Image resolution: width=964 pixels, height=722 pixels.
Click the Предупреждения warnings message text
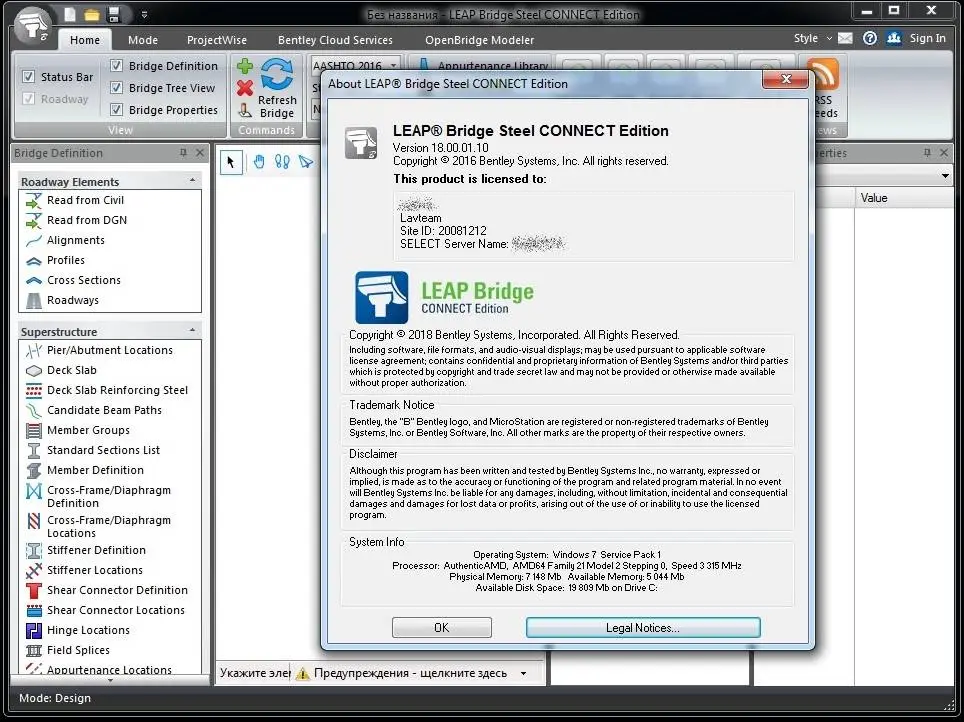[x=411, y=673]
